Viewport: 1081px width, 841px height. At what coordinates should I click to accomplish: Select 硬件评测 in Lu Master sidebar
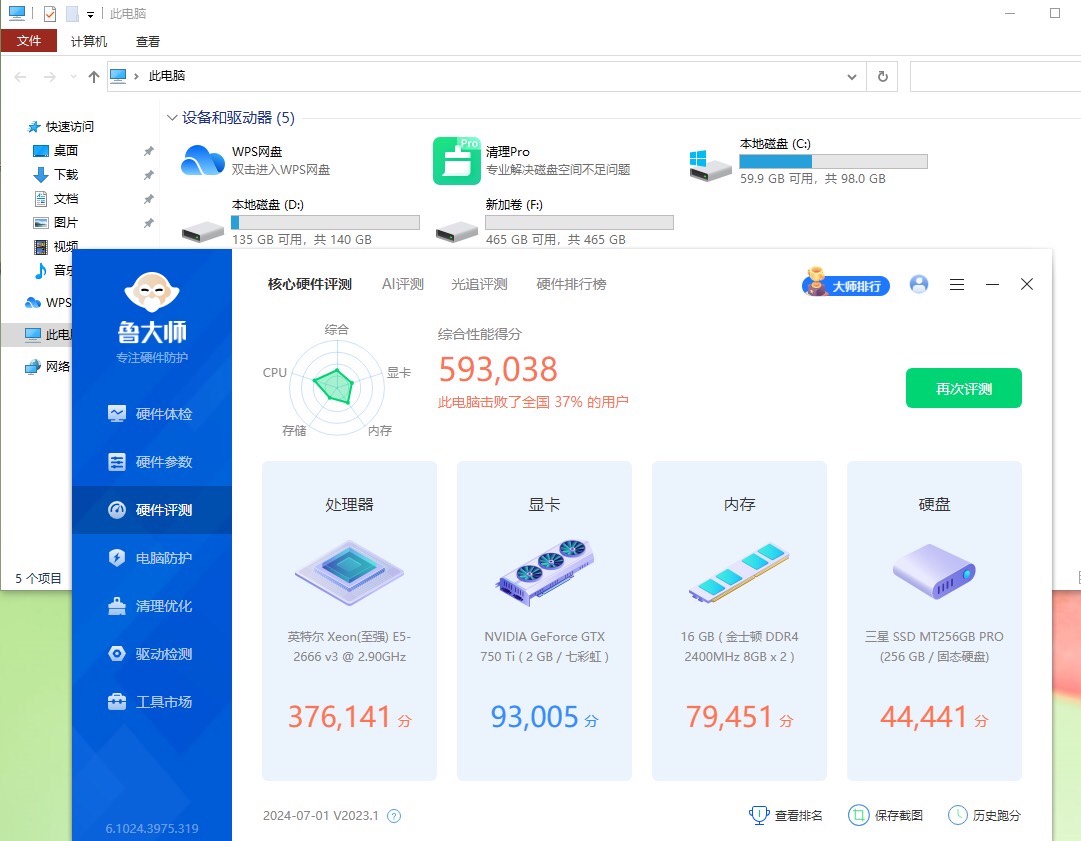tap(151, 510)
